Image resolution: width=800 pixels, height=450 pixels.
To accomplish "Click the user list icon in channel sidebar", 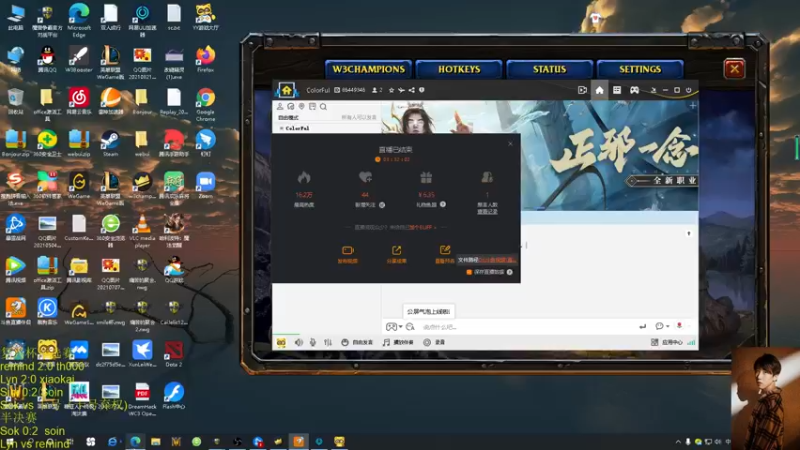I will point(280,107).
